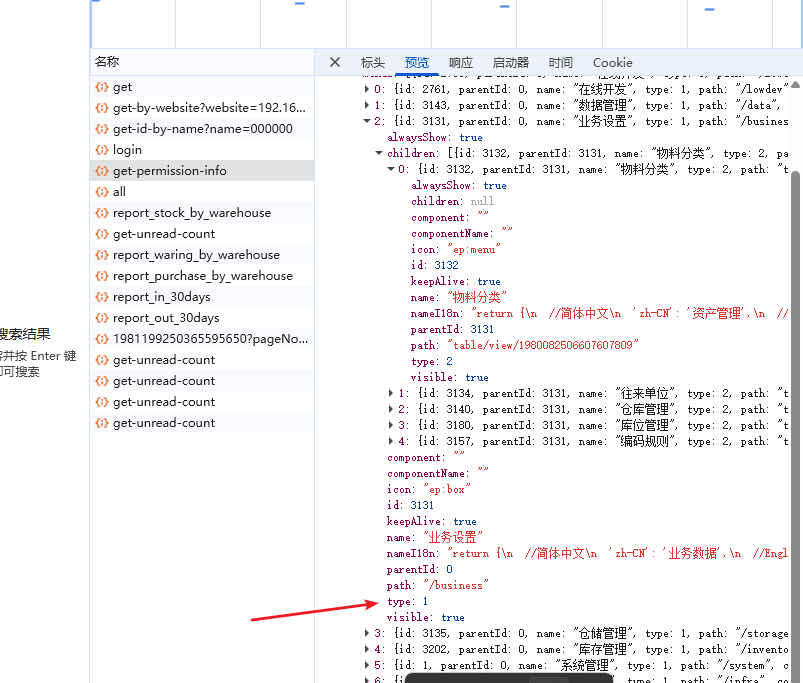Click icon next to report_stock_by_warehouse
The height and width of the screenshot is (683, 803).
coord(102,213)
